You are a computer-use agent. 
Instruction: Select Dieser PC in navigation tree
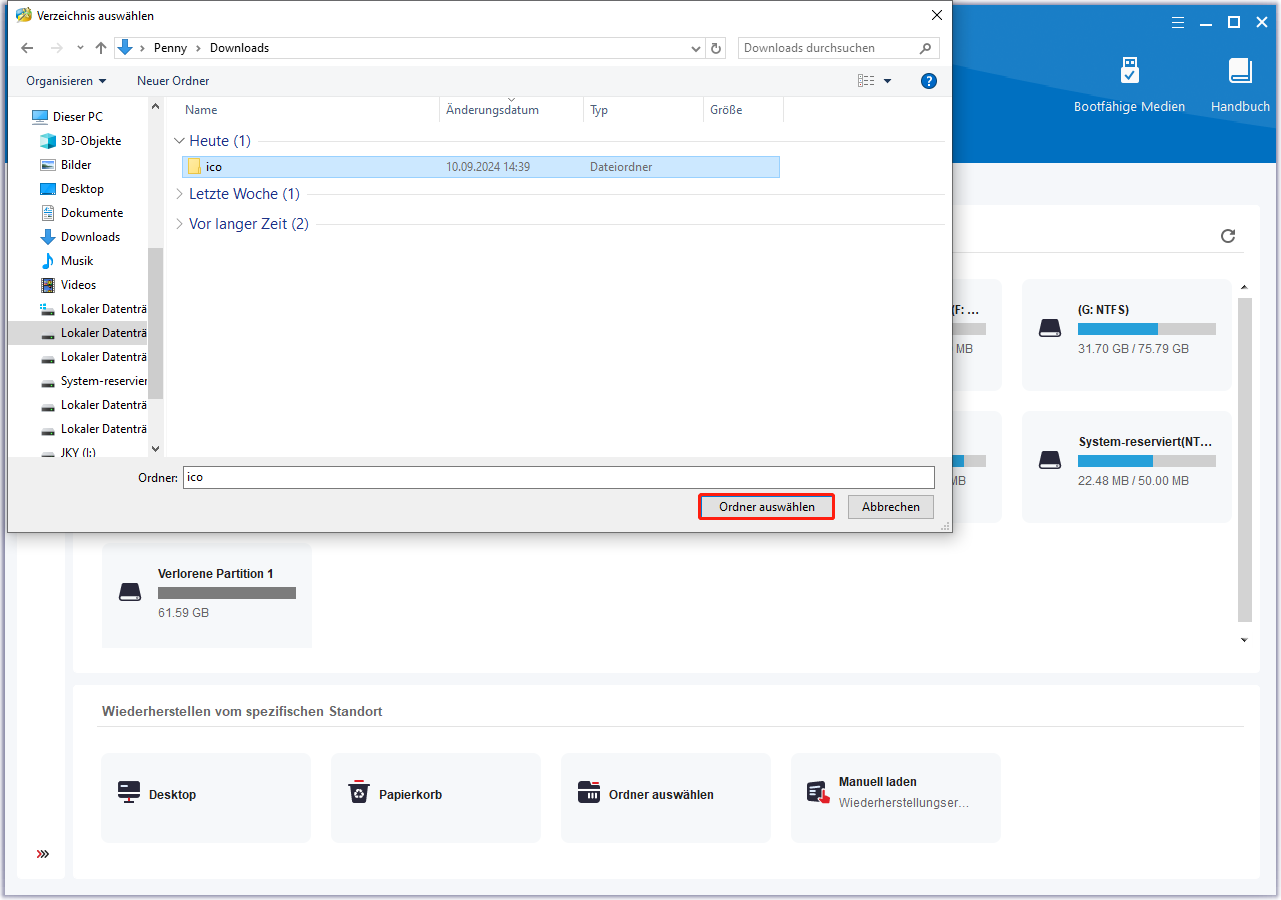pyautogui.click(x=77, y=117)
